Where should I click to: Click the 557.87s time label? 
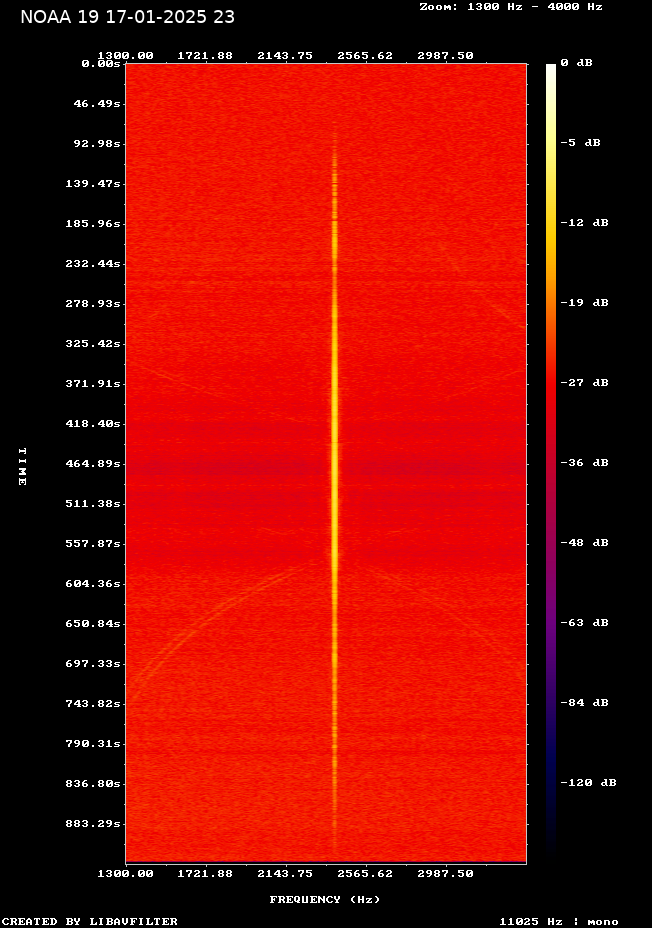[93, 543]
